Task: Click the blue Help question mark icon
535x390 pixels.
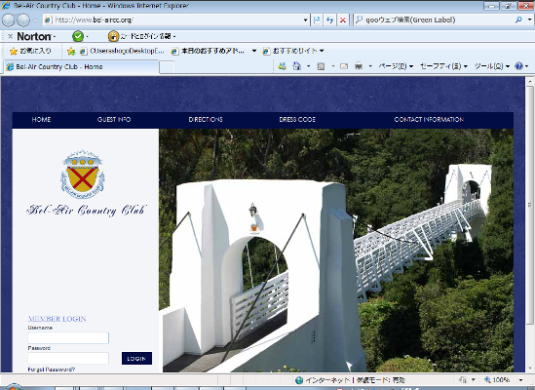Action: (x=519, y=66)
